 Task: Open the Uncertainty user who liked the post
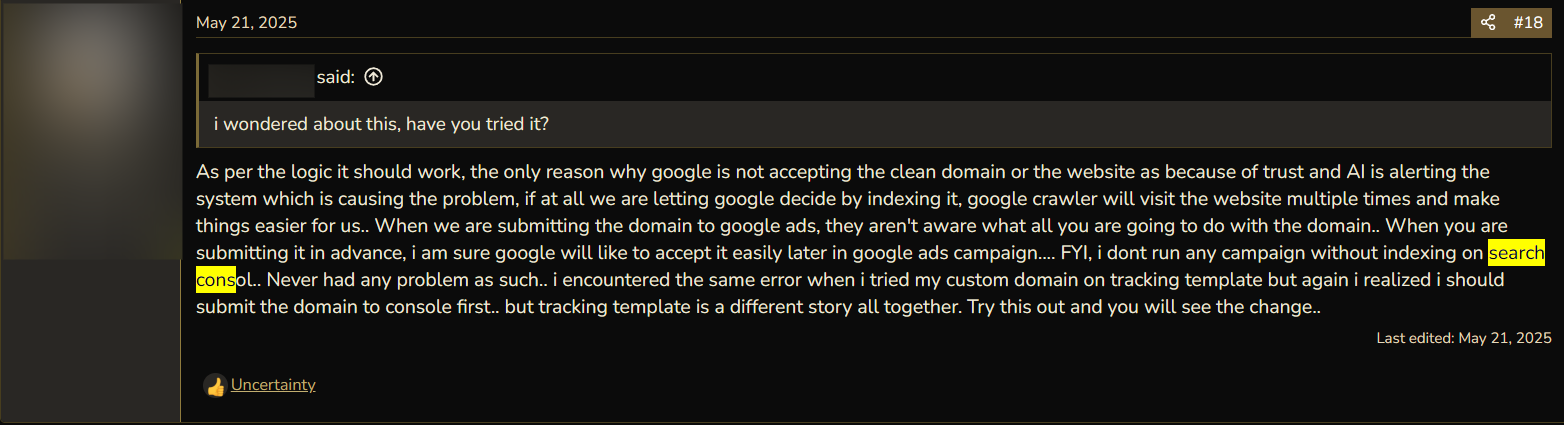pyautogui.click(x=273, y=384)
